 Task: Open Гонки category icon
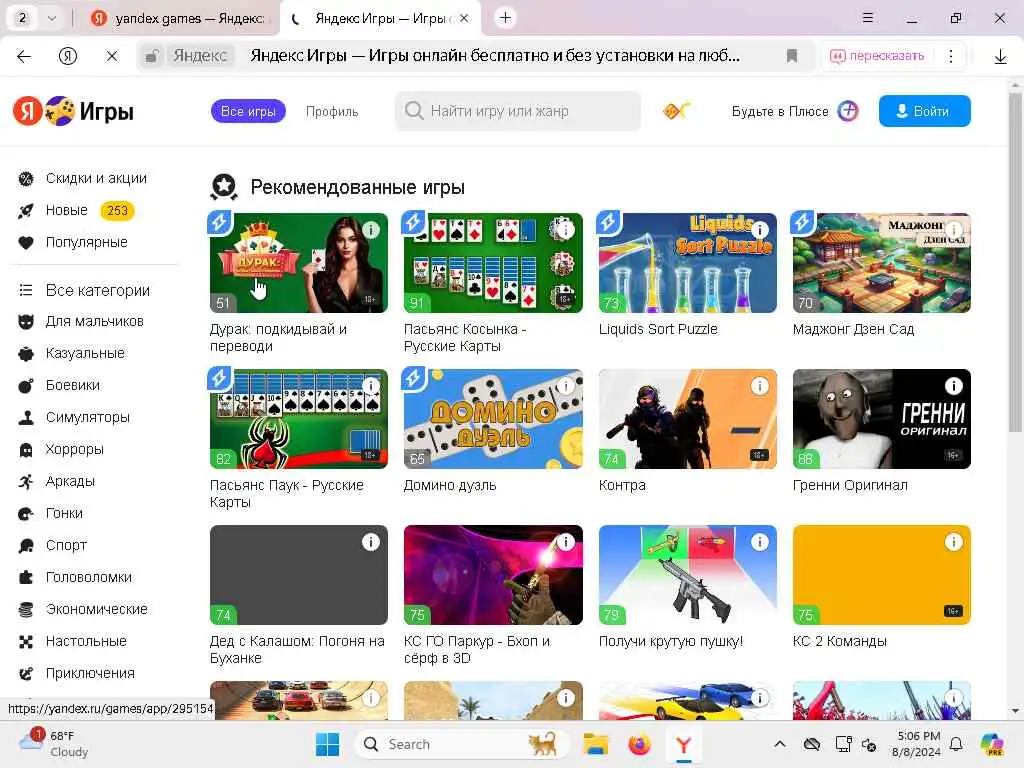coord(25,514)
